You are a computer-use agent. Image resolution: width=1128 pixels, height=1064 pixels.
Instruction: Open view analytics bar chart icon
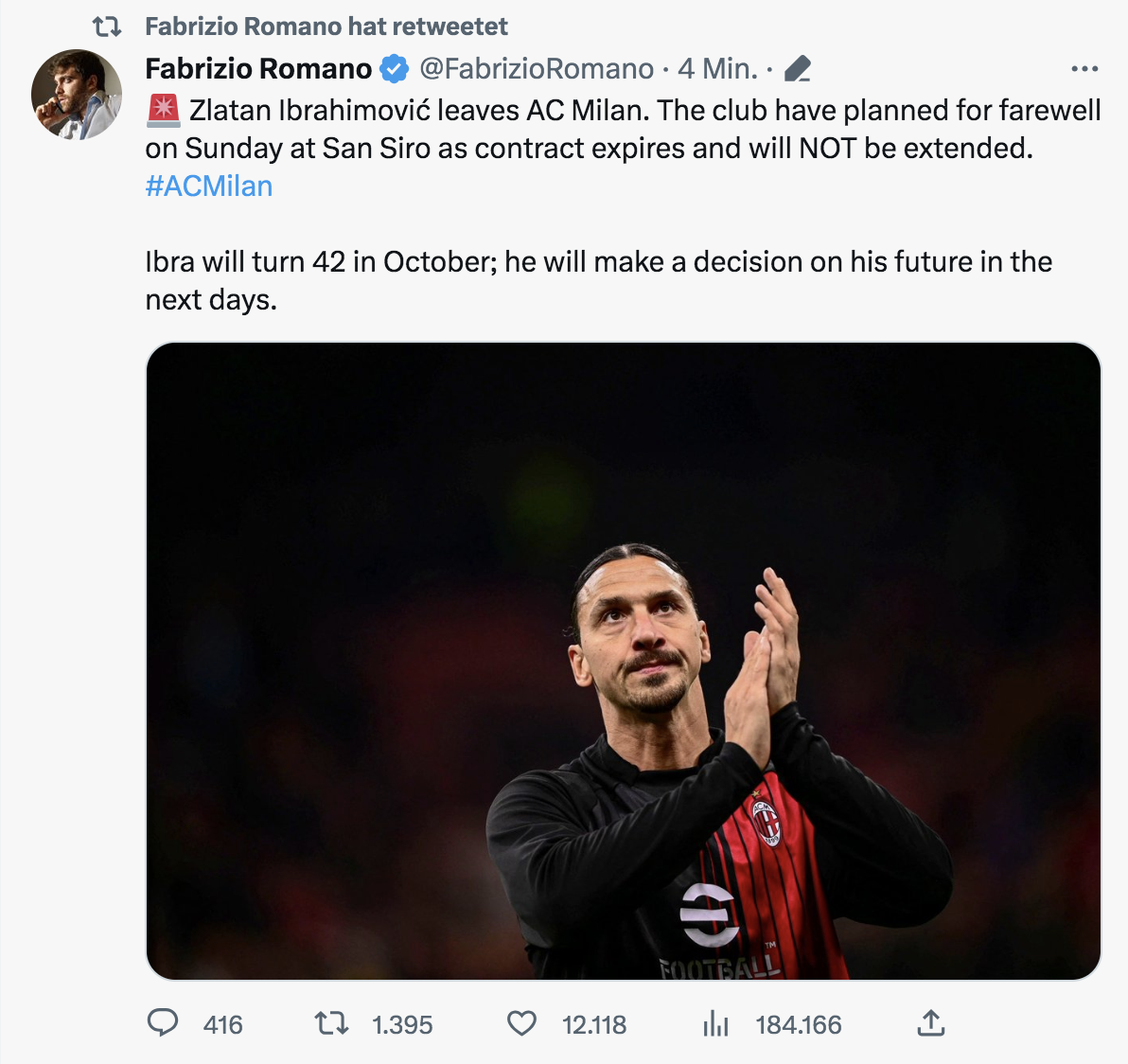pos(715,1023)
